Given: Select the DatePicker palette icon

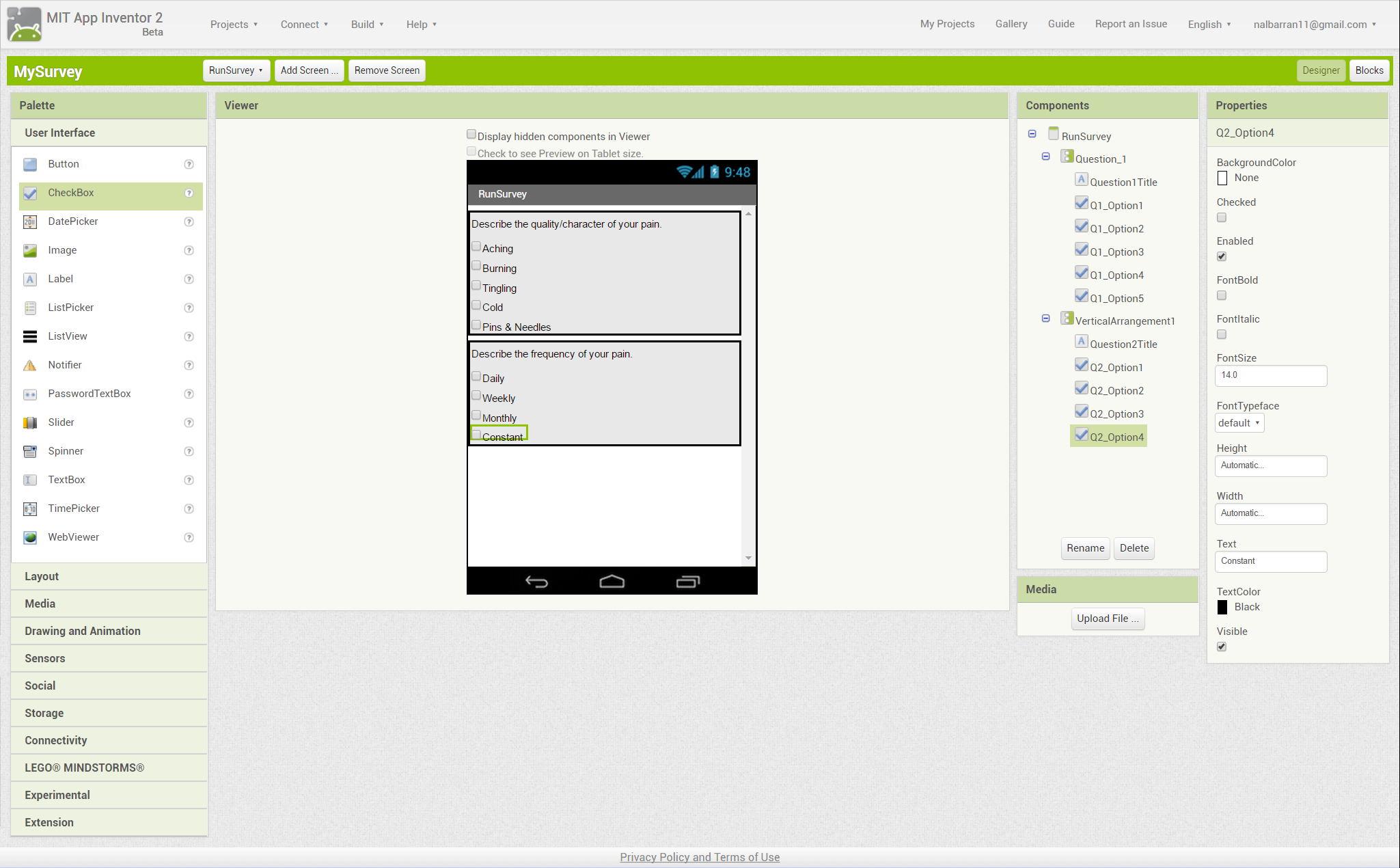Looking at the screenshot, I should (30, 221).
